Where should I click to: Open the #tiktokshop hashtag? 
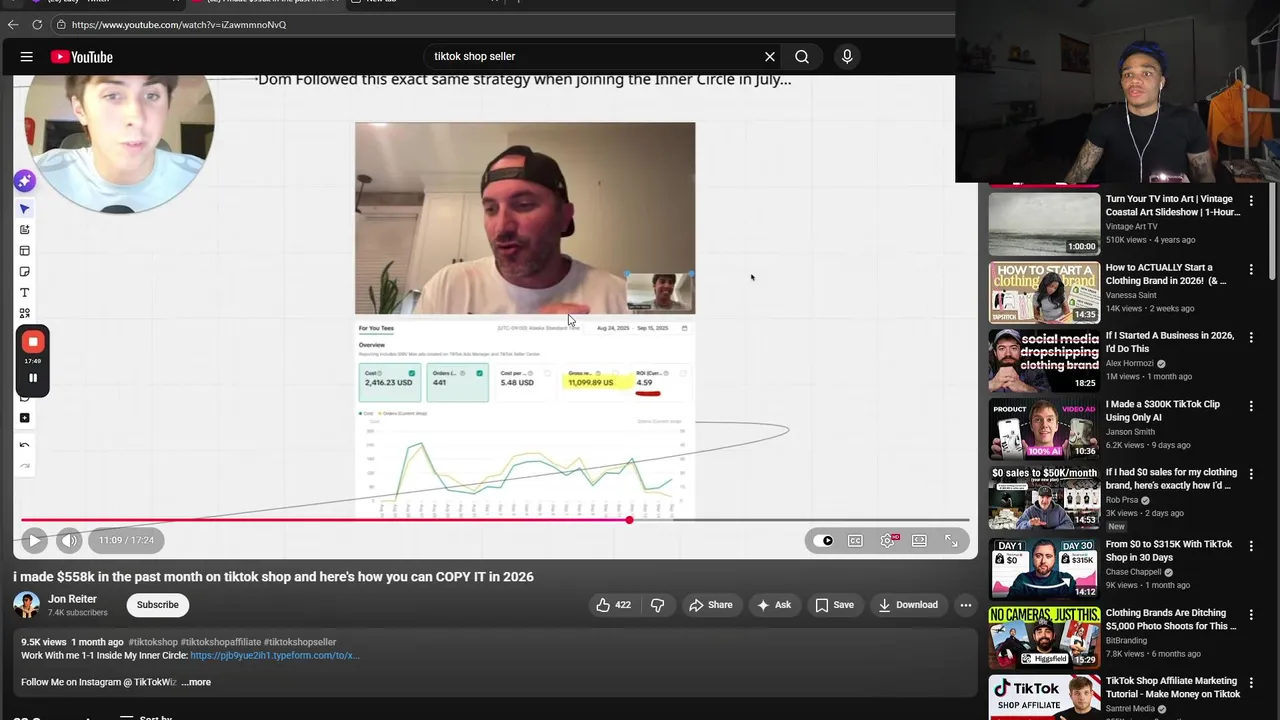(153, 642)
